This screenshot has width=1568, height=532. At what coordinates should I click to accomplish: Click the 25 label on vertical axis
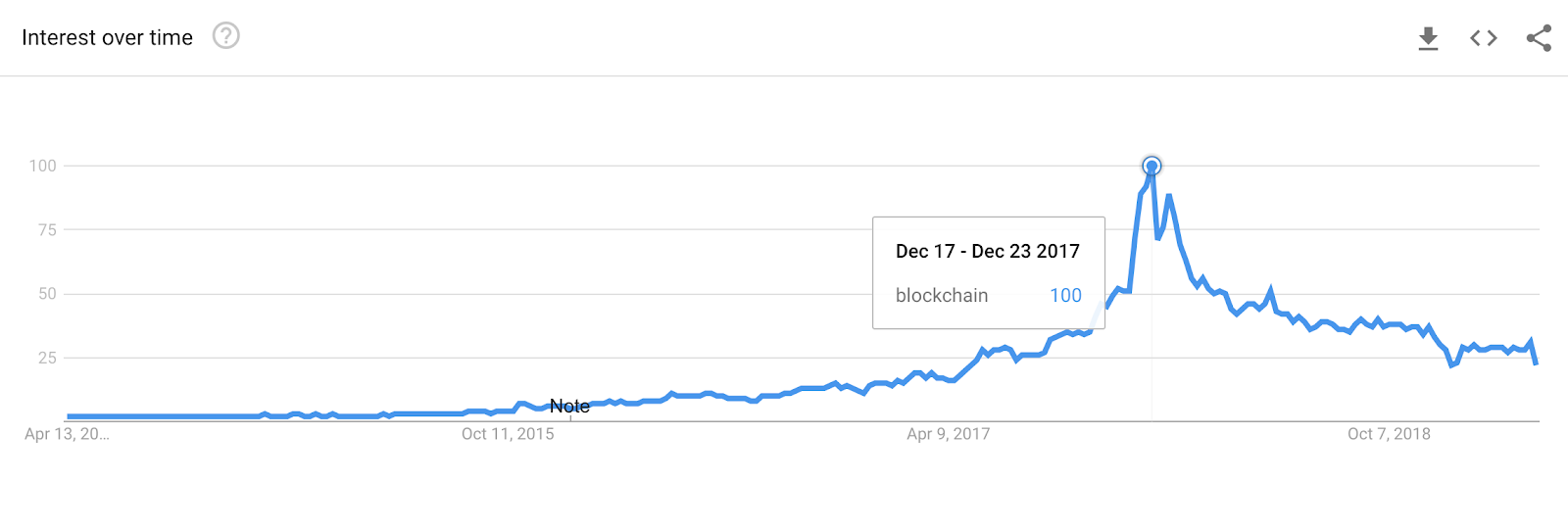[x=47, y=358]
